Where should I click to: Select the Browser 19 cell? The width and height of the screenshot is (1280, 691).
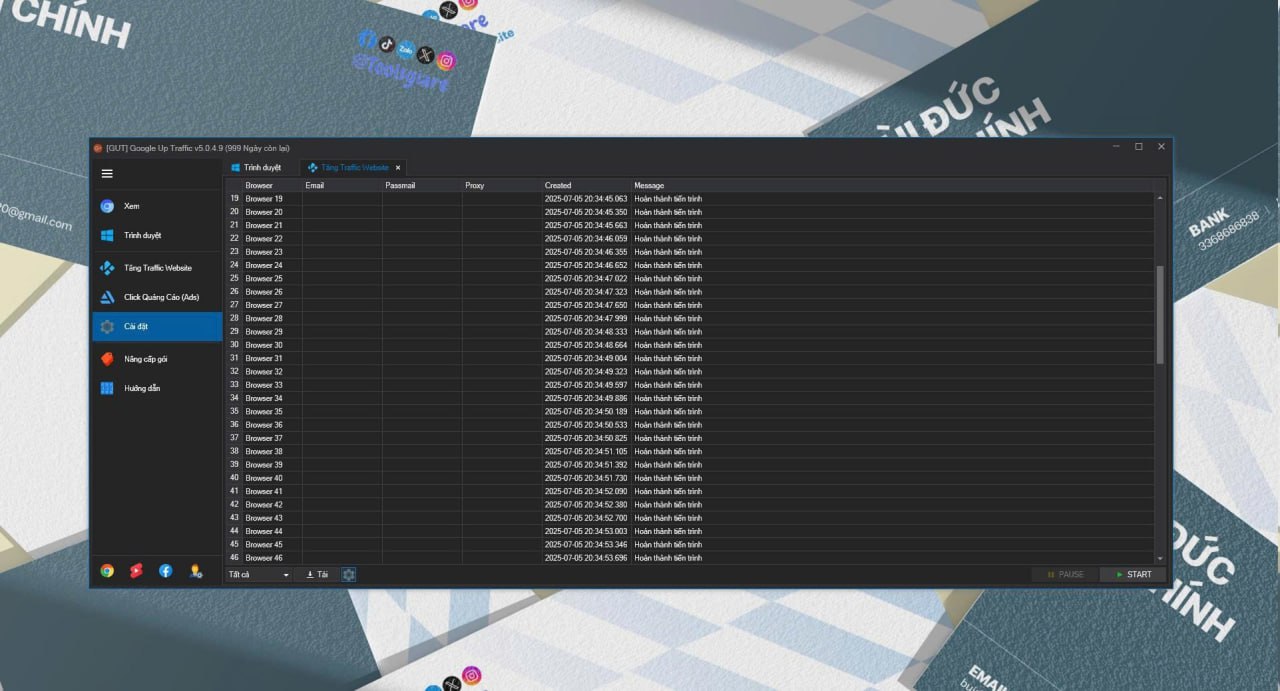[x=272, y=199]
